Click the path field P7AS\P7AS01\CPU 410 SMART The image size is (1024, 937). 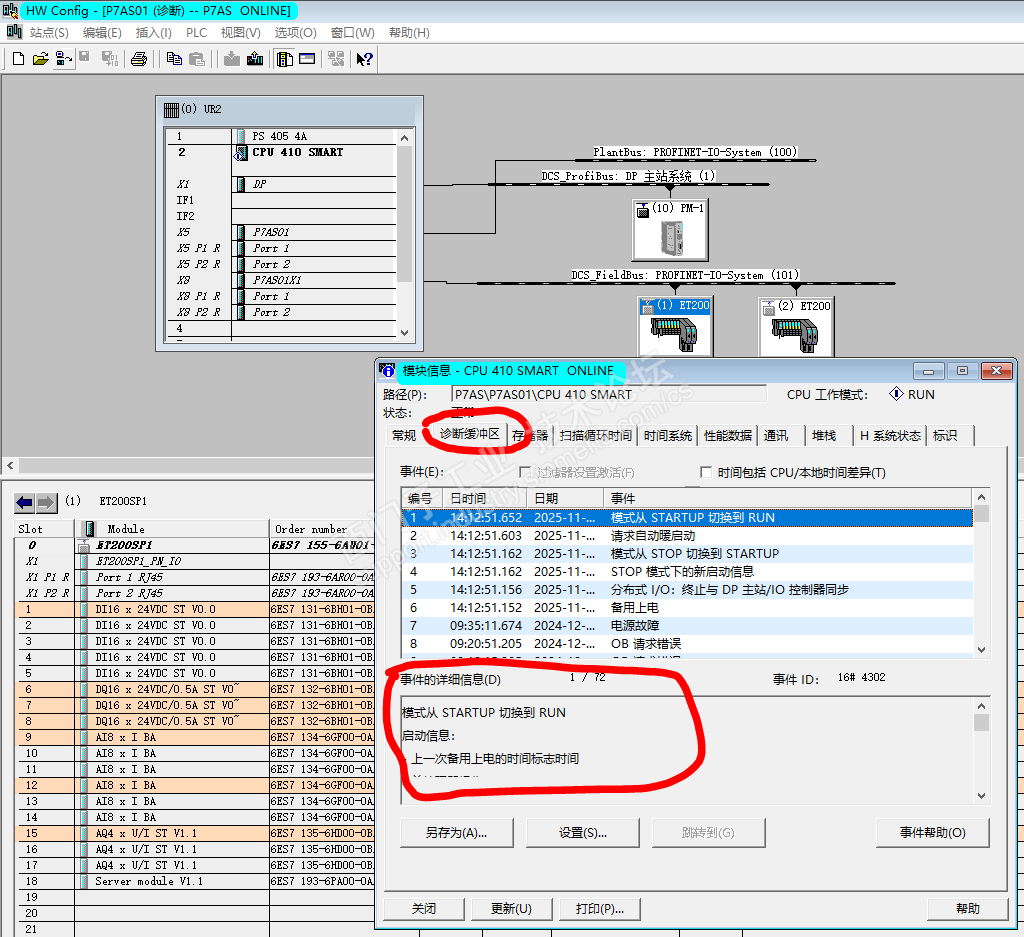click(x=609, y=394)
